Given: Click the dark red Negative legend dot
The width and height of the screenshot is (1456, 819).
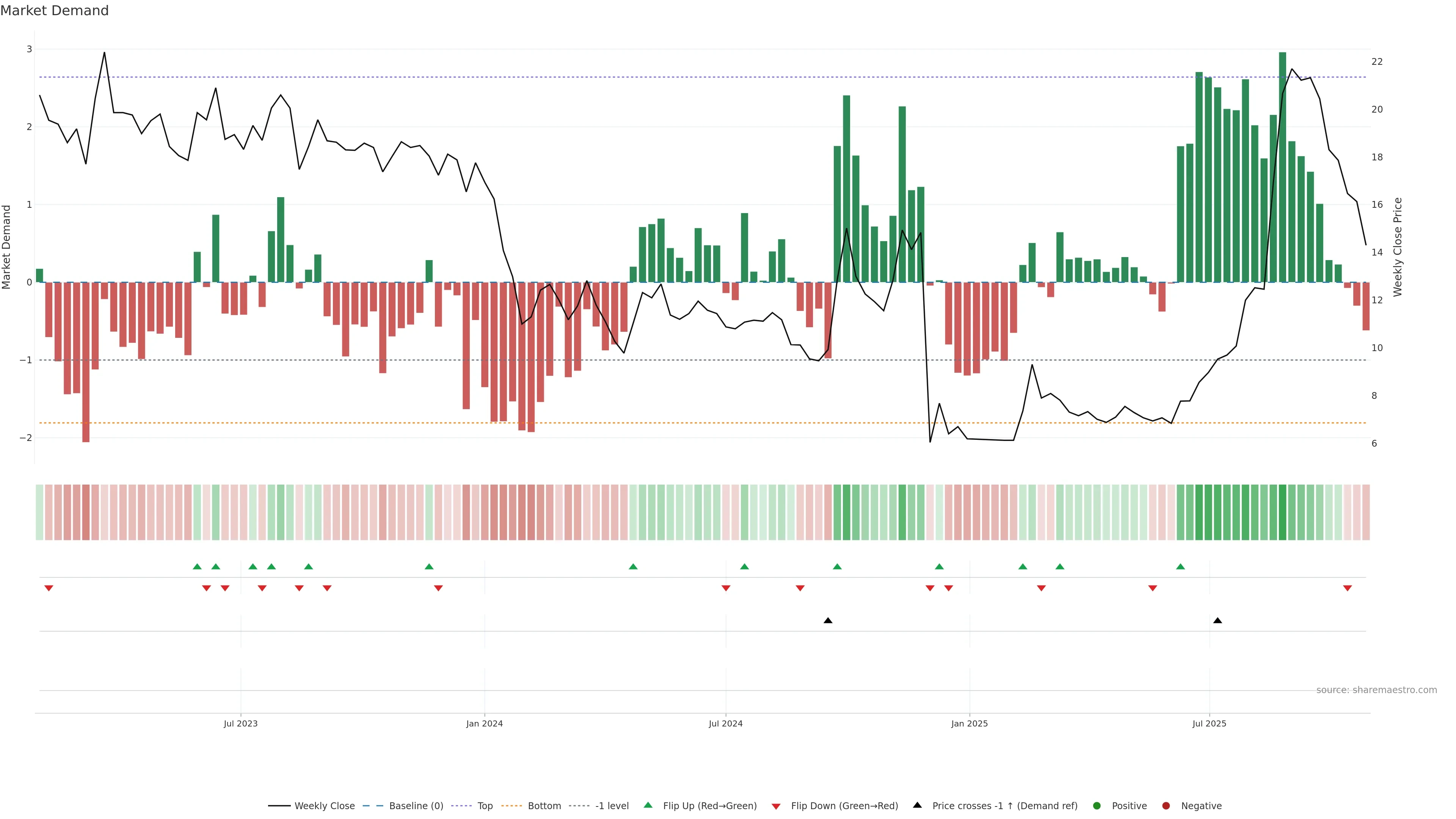Looking at the screenshot, I should coord(1166,805).
